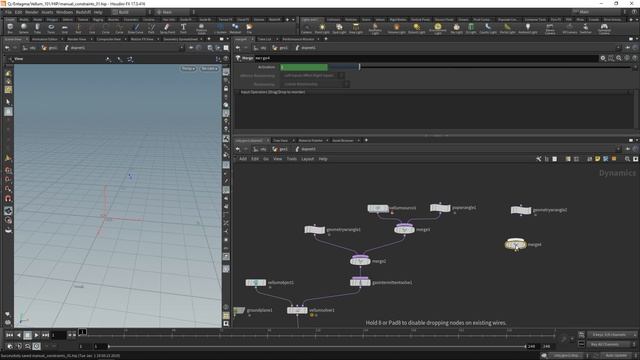This screenshot has width=640, height=360.
Task: Open the No cam dropdown in viewport
Action: [209, 69]
